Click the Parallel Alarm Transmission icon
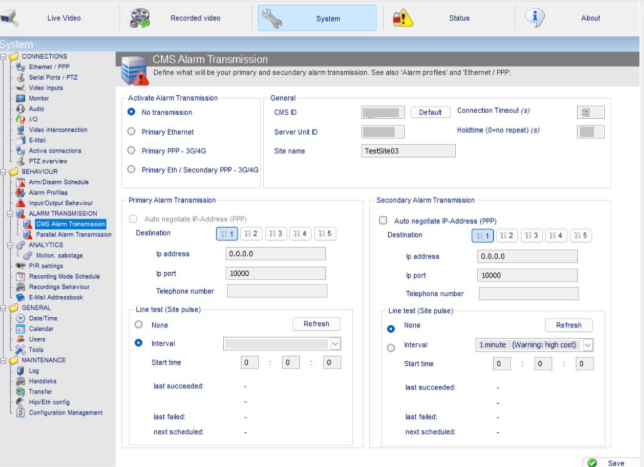Viewport: 644px width, 467px height. point(28,235)
